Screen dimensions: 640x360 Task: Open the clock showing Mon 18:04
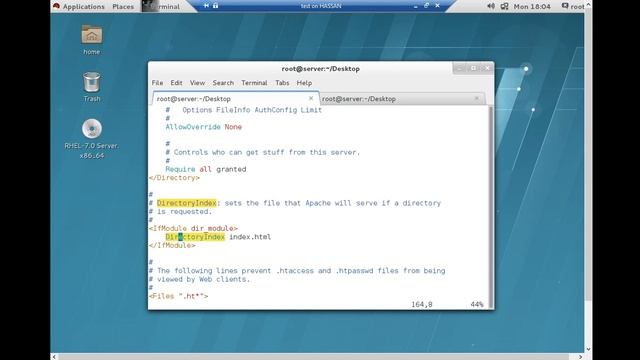click(x=532, y=7)
